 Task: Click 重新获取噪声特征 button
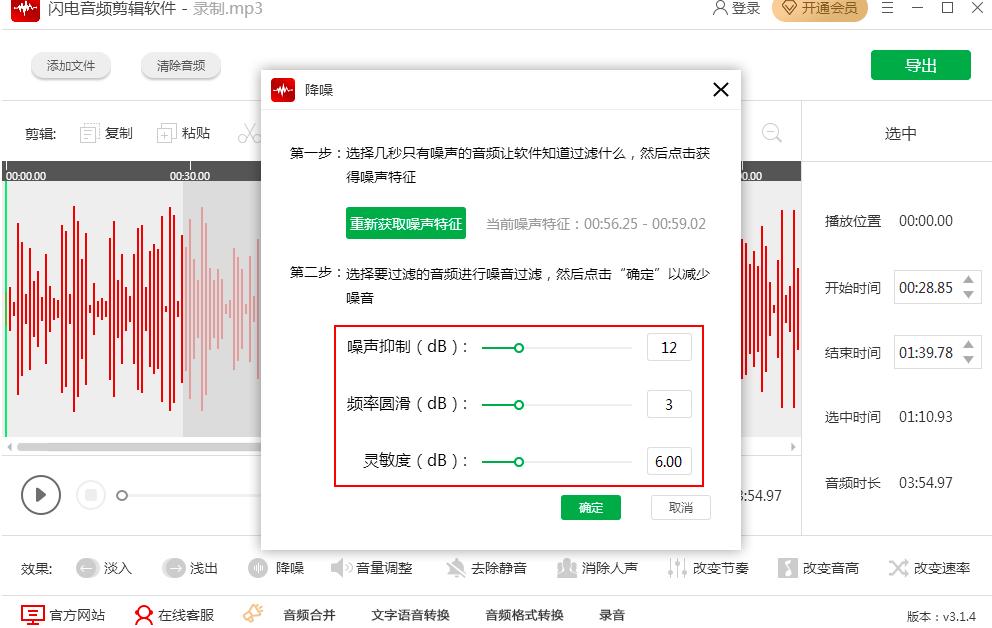tap(406, 223)
